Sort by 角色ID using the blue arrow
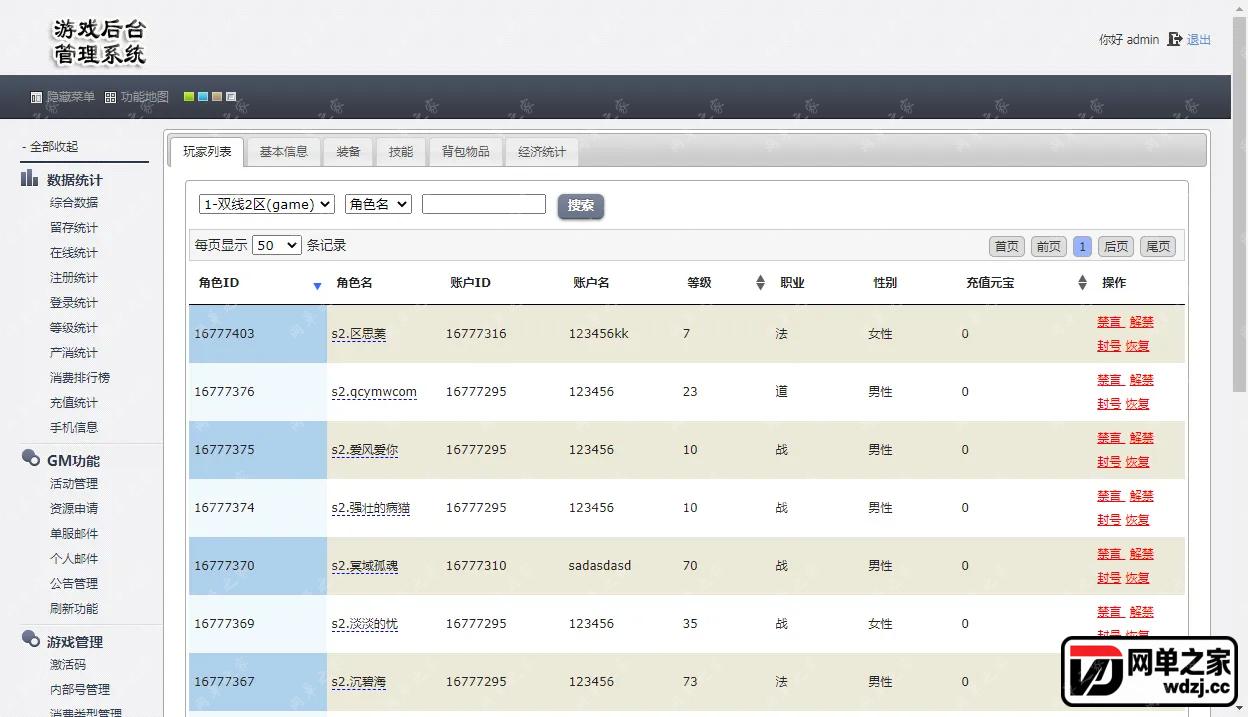 (x=317, y=286)
